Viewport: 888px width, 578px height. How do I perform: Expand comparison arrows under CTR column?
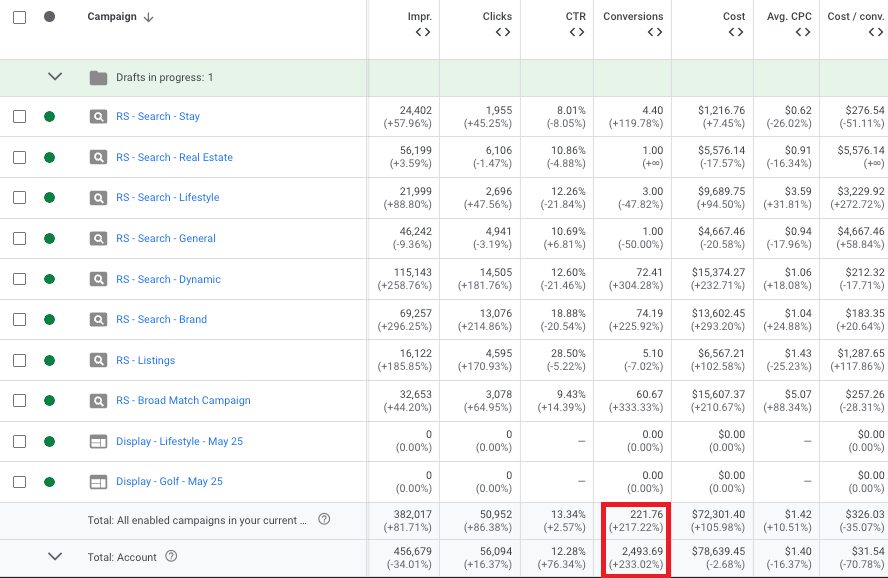point(577,32)
